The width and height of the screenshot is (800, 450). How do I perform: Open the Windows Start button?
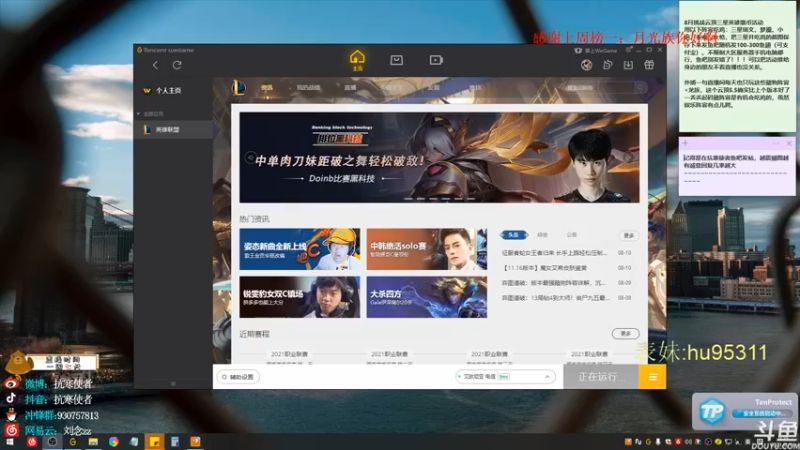9,442
